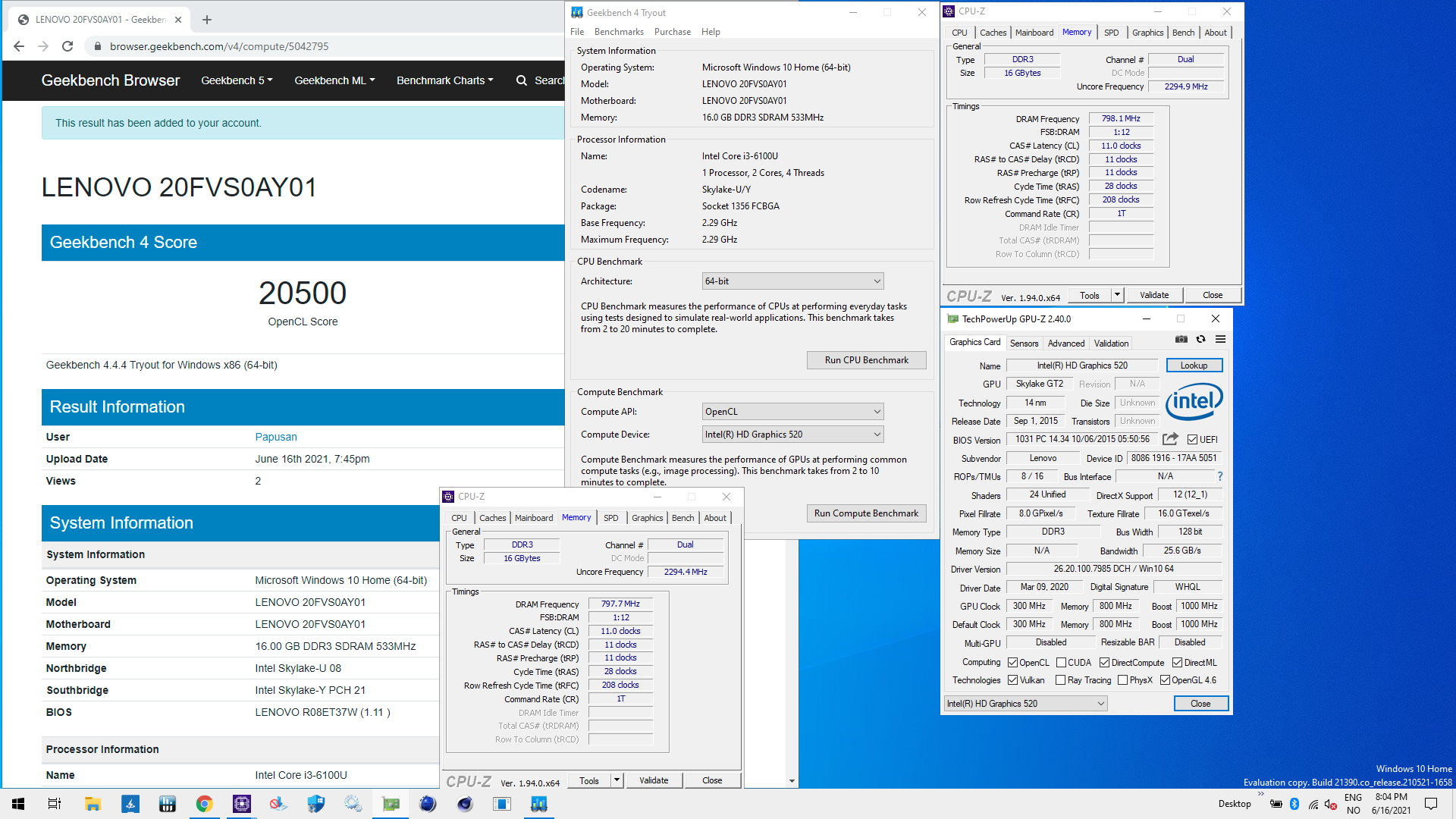This screenshot has width=1456, height=819.
Task: Toggle the UEFI checkbox in GPU-Z
Action: (1193, 440)
